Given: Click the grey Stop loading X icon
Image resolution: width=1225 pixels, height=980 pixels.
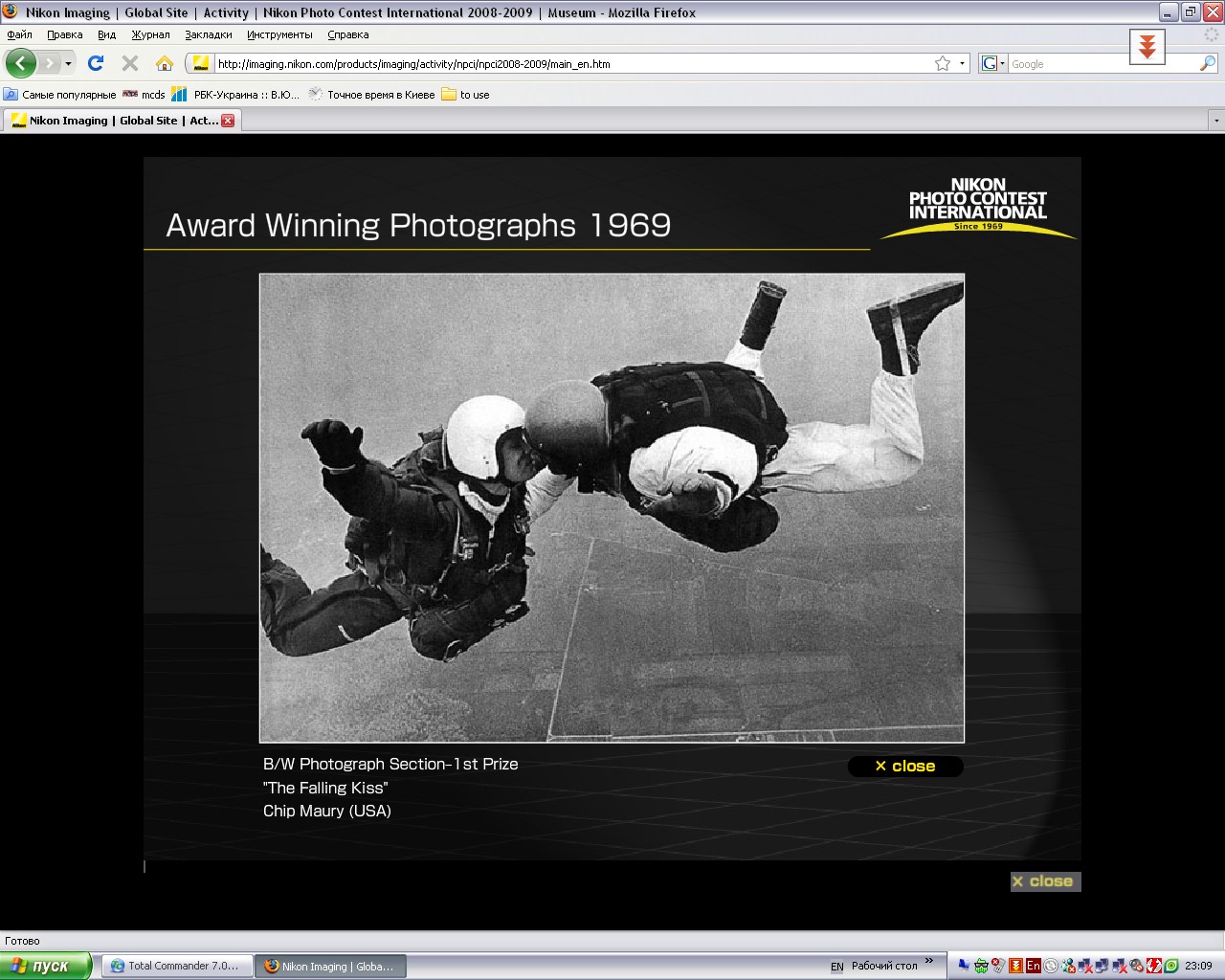Looking at the screenshot, I should pyautogui.click(x=130, y=63).
